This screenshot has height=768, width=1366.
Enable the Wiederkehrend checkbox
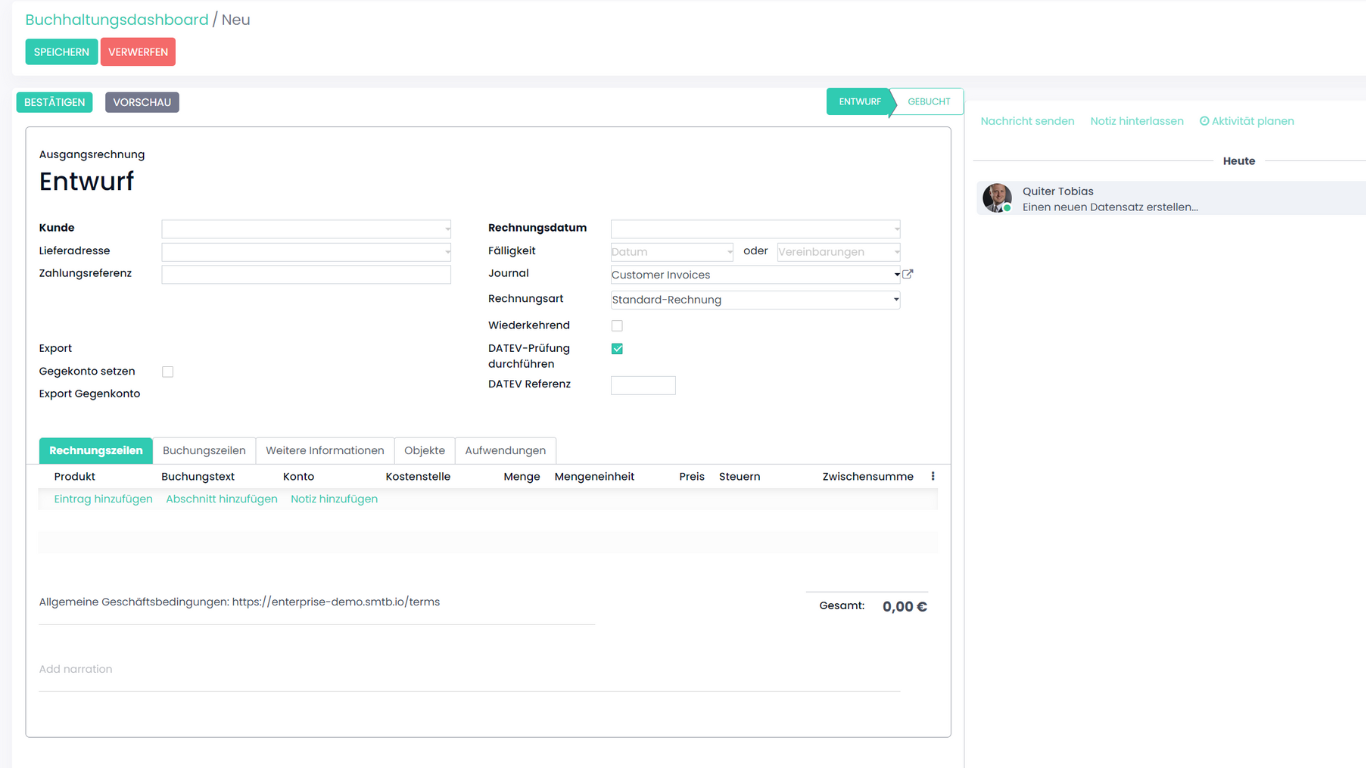click(x=617, y=326)
